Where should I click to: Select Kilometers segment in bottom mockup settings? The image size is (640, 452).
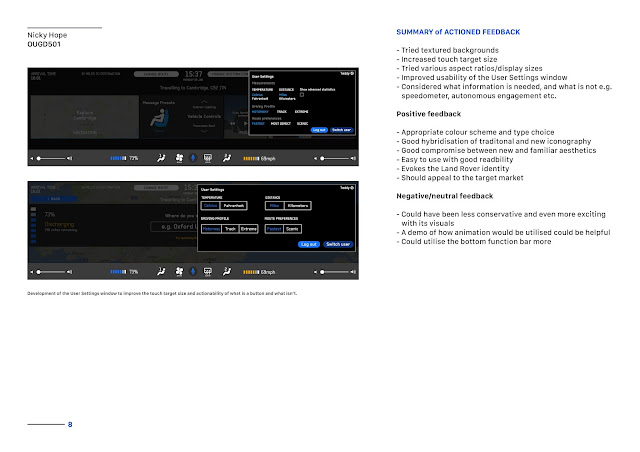(298, 206)
